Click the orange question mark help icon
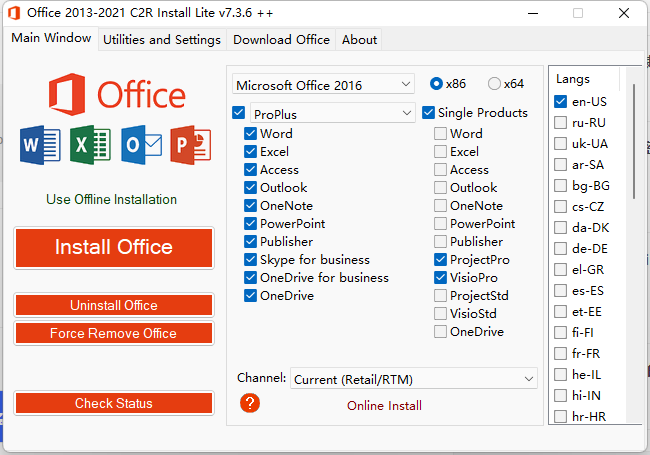Image resolution: width=650 pixels, height=455 pixels. click(250, 403)
